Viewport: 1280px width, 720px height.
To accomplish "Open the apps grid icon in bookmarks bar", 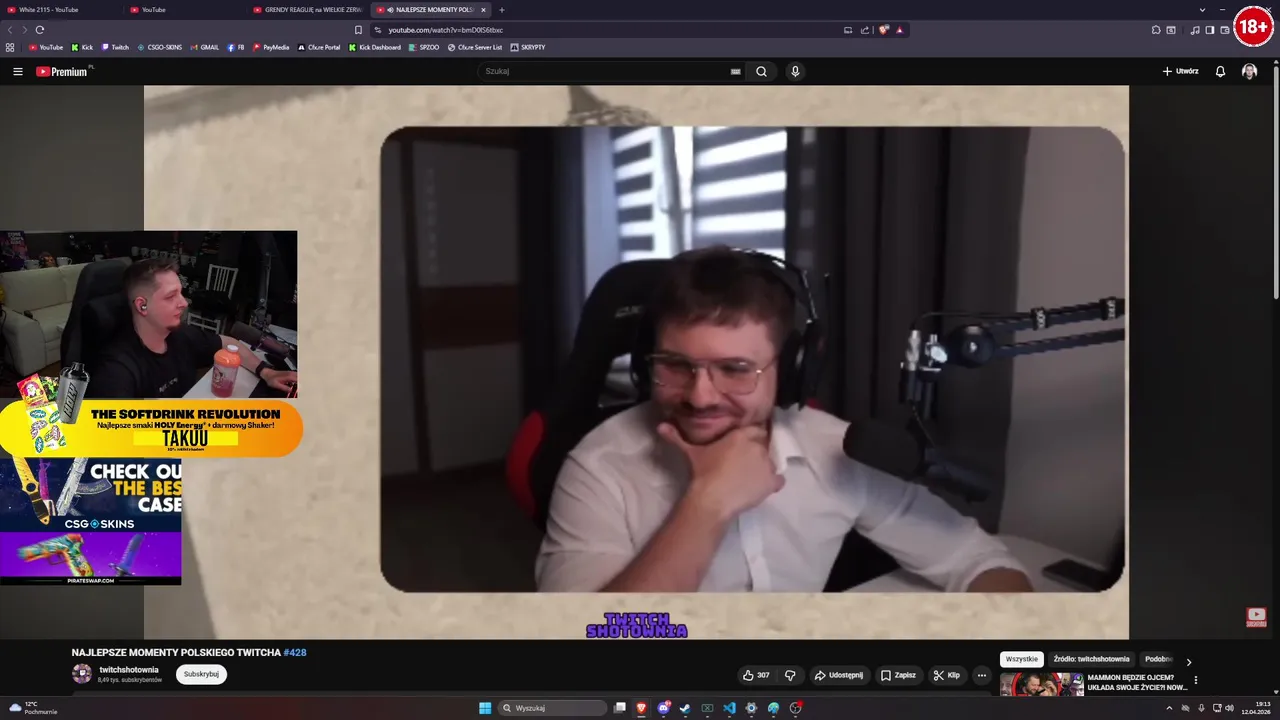I will point(10,47).
